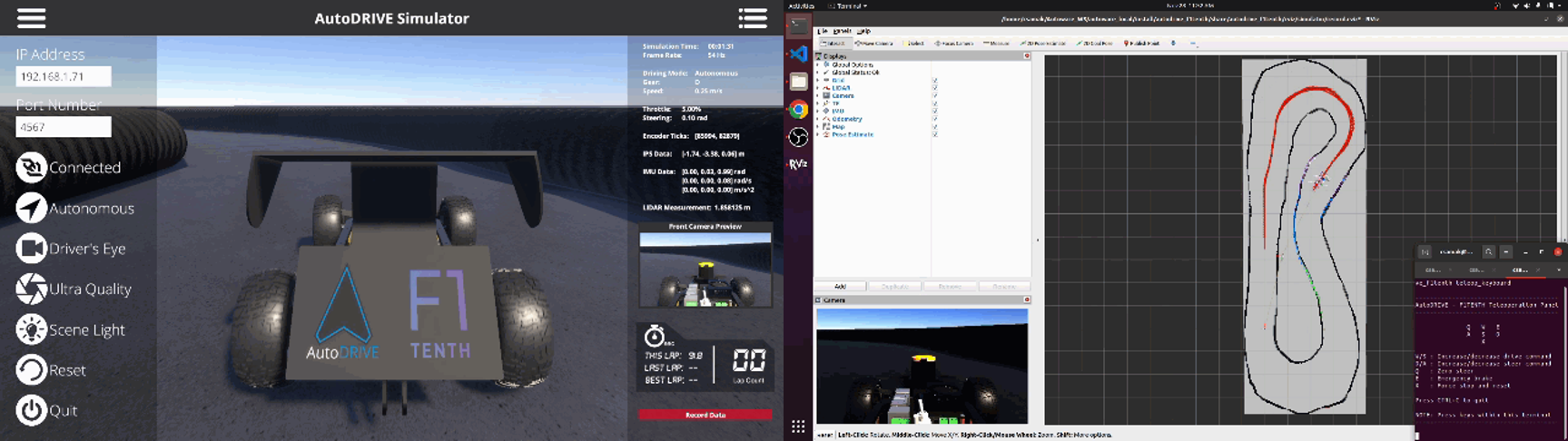Click the Connected link status icon

click(x=31, y=167)
